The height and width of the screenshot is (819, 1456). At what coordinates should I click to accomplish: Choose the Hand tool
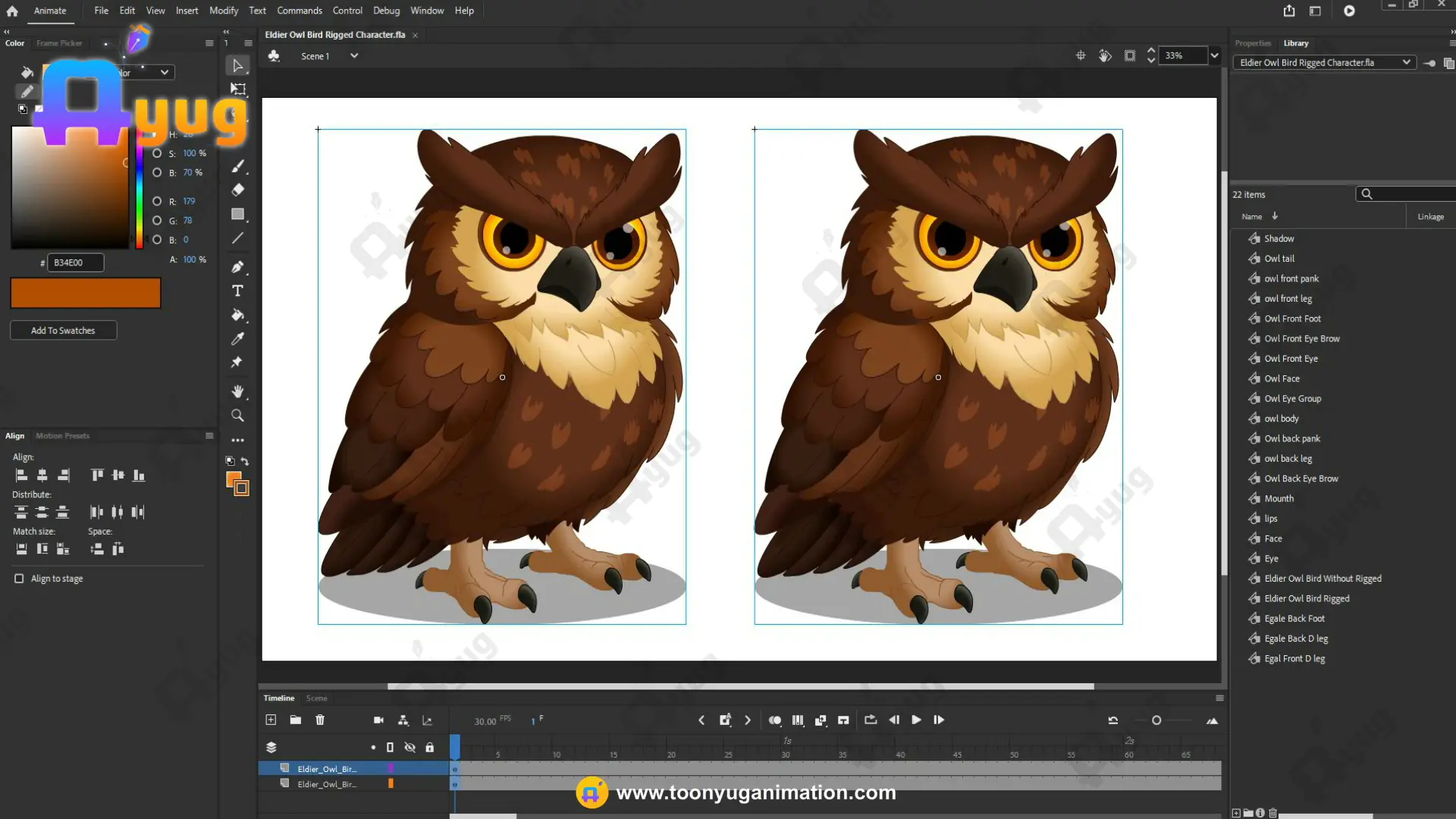coord(237,391)
